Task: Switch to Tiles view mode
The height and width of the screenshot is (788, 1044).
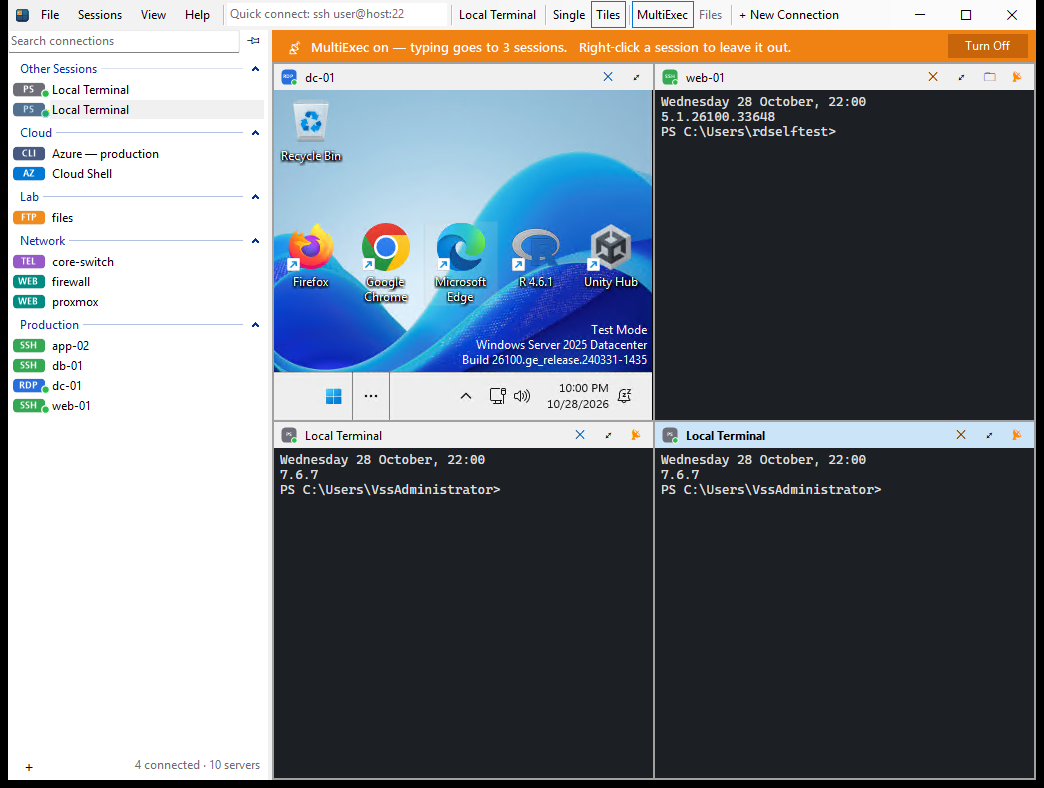Action: (608, 15)
